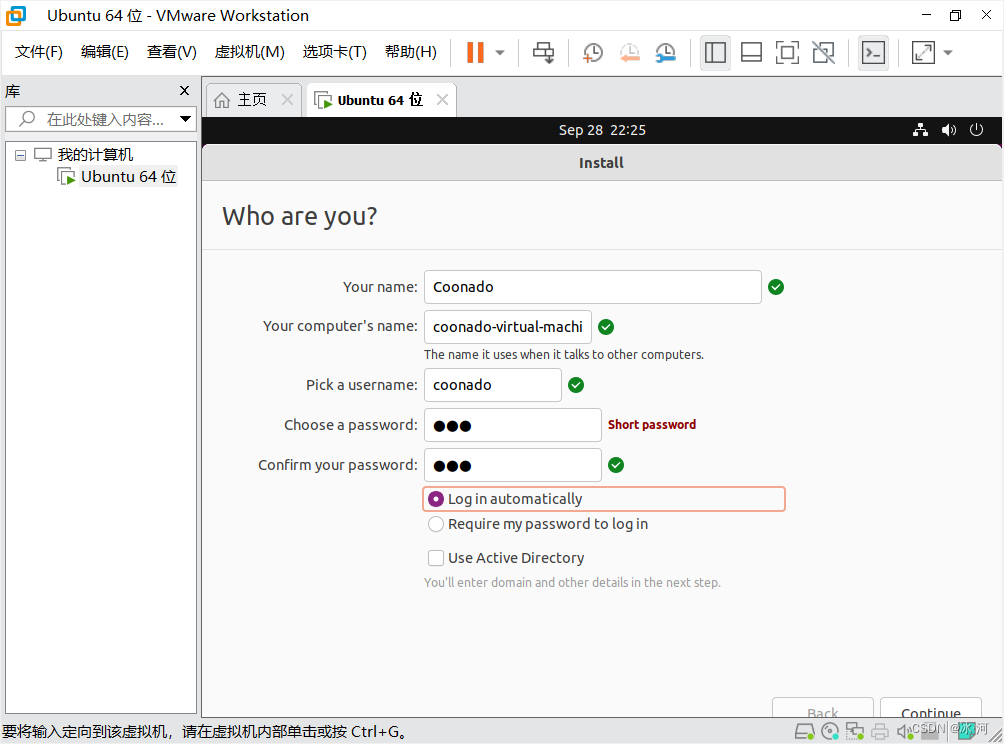Click the Your name input field
1004x744 pixels.
tap(593, 287)
